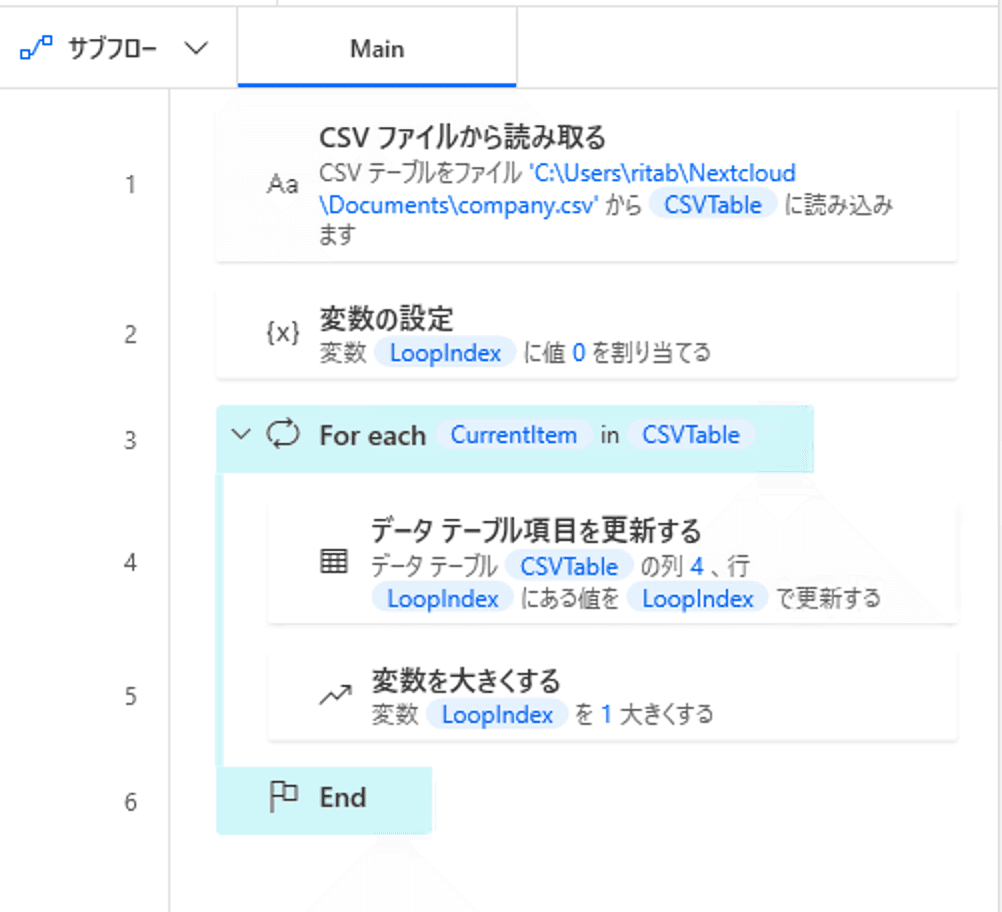The width and height of the screenshot is (1002, 912).
Task: Click line number 4 in the gutter
Action: pyautogui.click(x=130, y=563)
